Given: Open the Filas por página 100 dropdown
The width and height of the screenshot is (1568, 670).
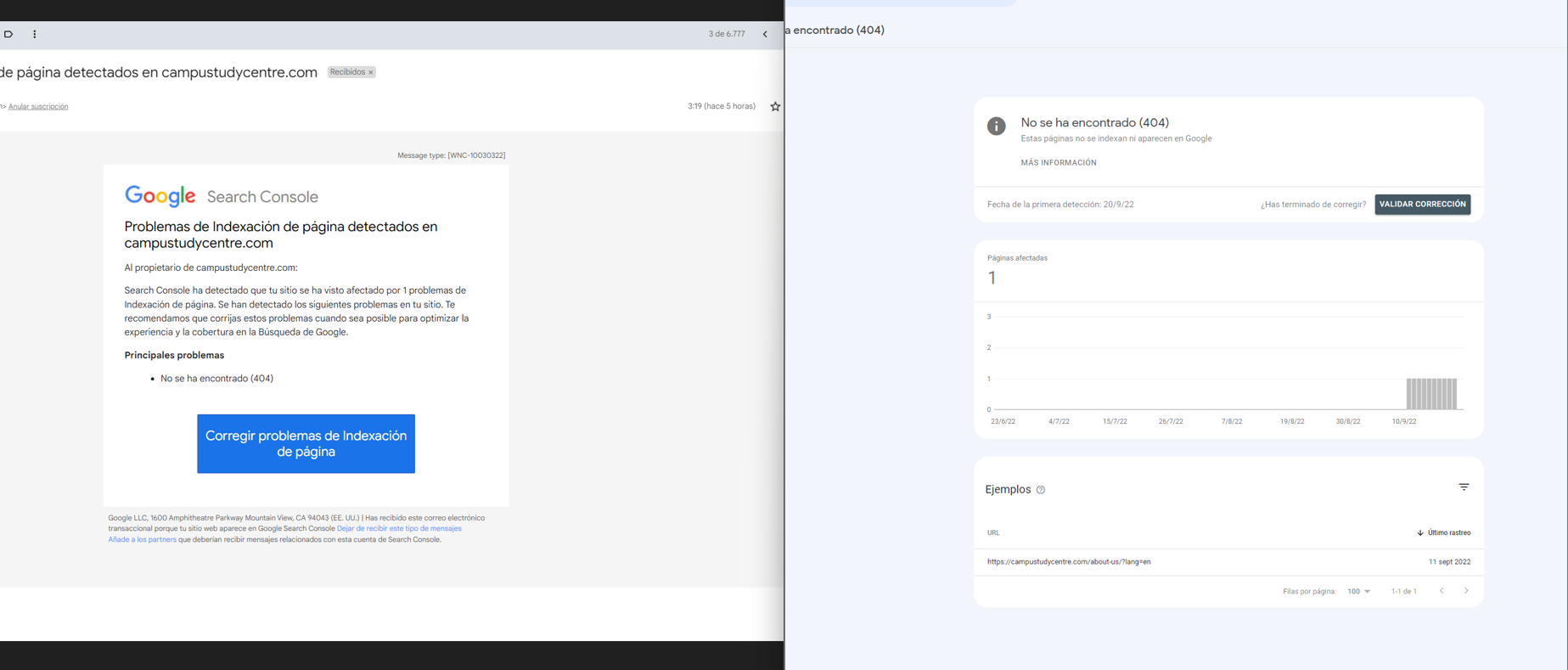Looking at the screenshot, I should pyautogui.click(x=1358, y=591).
